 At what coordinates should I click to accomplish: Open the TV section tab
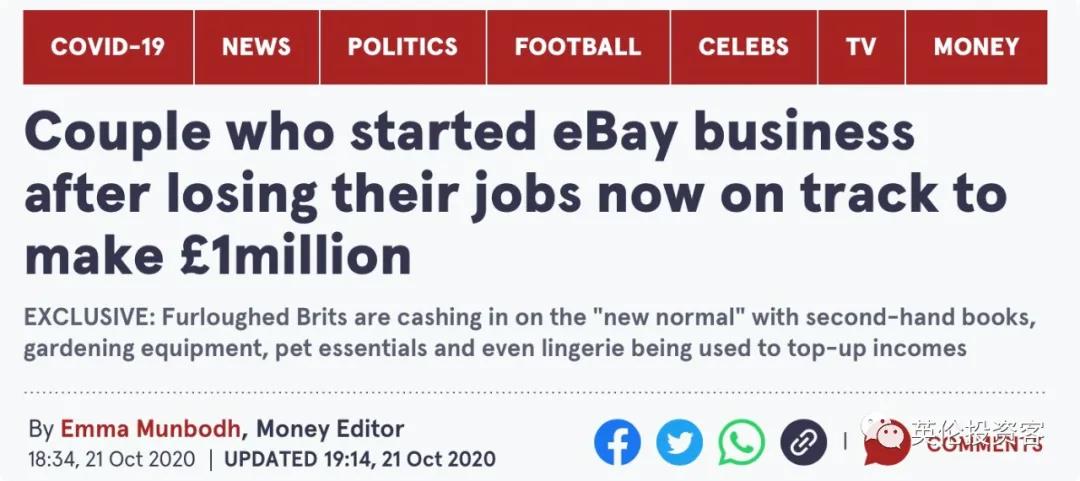point(861,47)
